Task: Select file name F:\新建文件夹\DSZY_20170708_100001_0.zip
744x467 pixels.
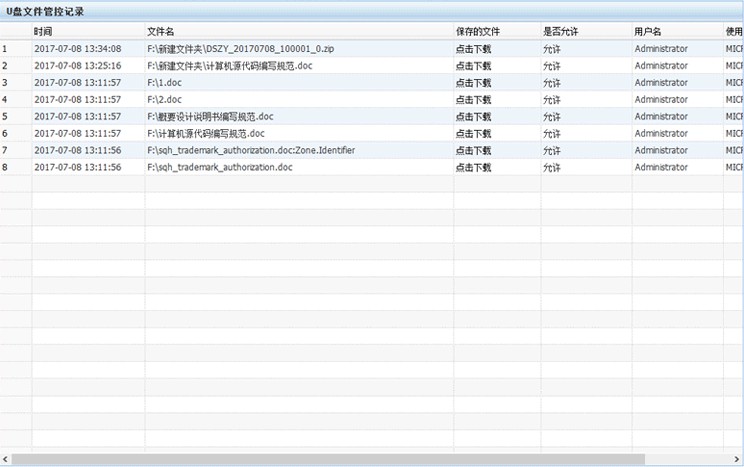Action: pos(241,49)
